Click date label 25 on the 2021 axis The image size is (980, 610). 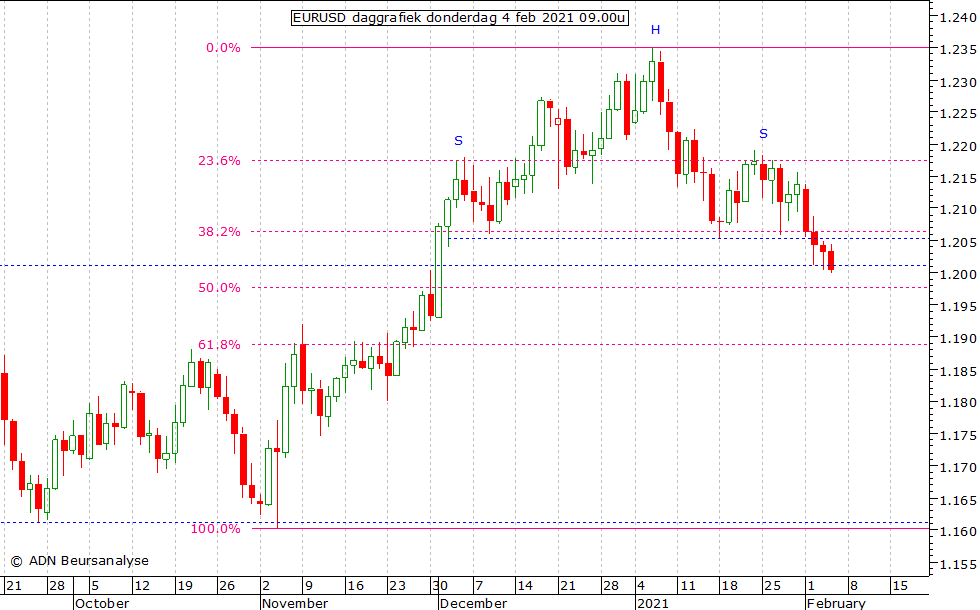coord(773,586)
